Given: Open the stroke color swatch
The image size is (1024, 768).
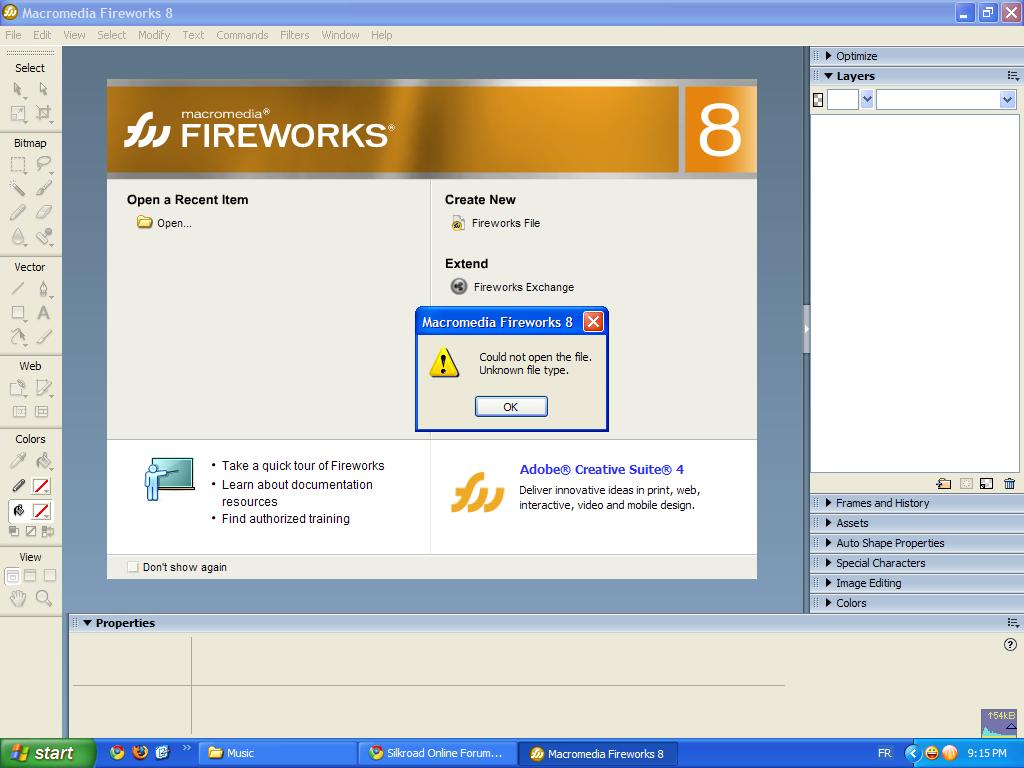Looking at the screenshot, I should [41, 486].
